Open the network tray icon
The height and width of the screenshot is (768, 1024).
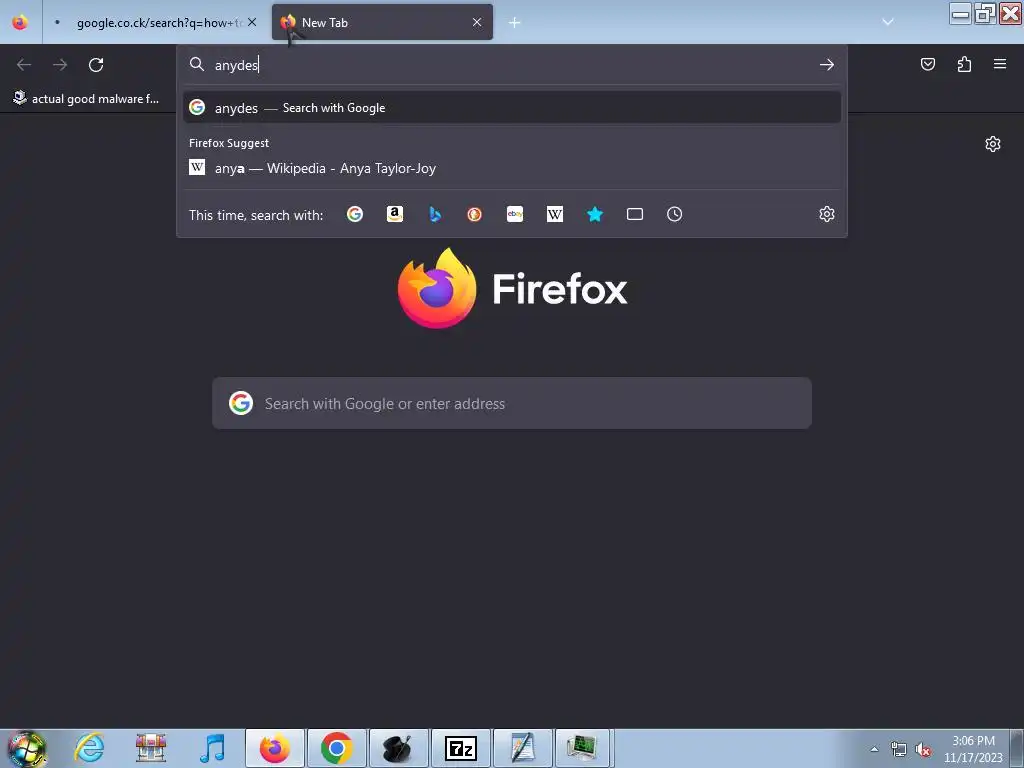pyautogui.click(x=899, y=749)
